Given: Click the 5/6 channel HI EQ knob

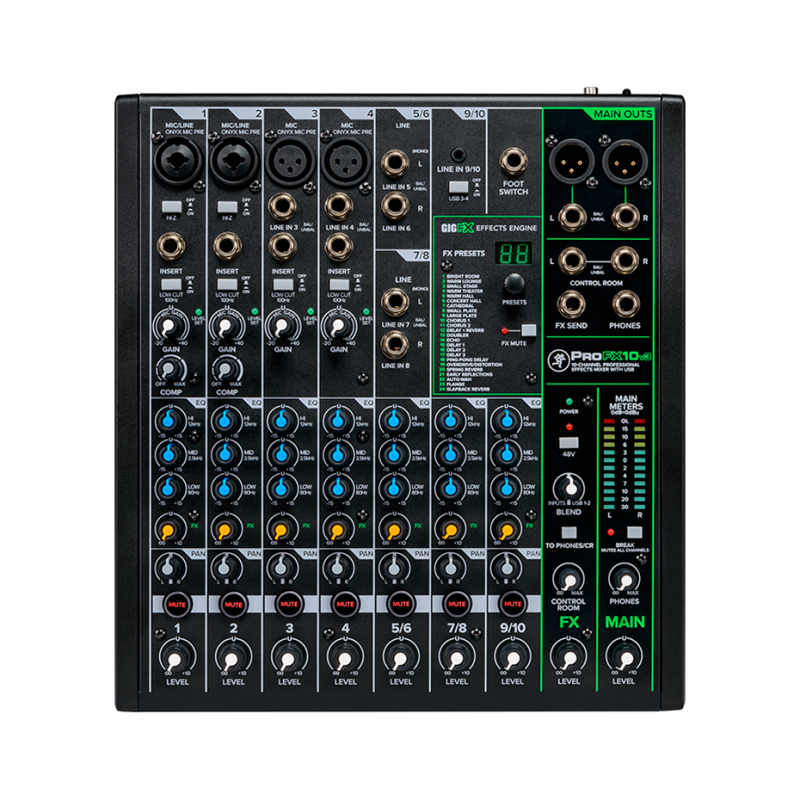Looking at the screenshot, I should tap(393, 420).
